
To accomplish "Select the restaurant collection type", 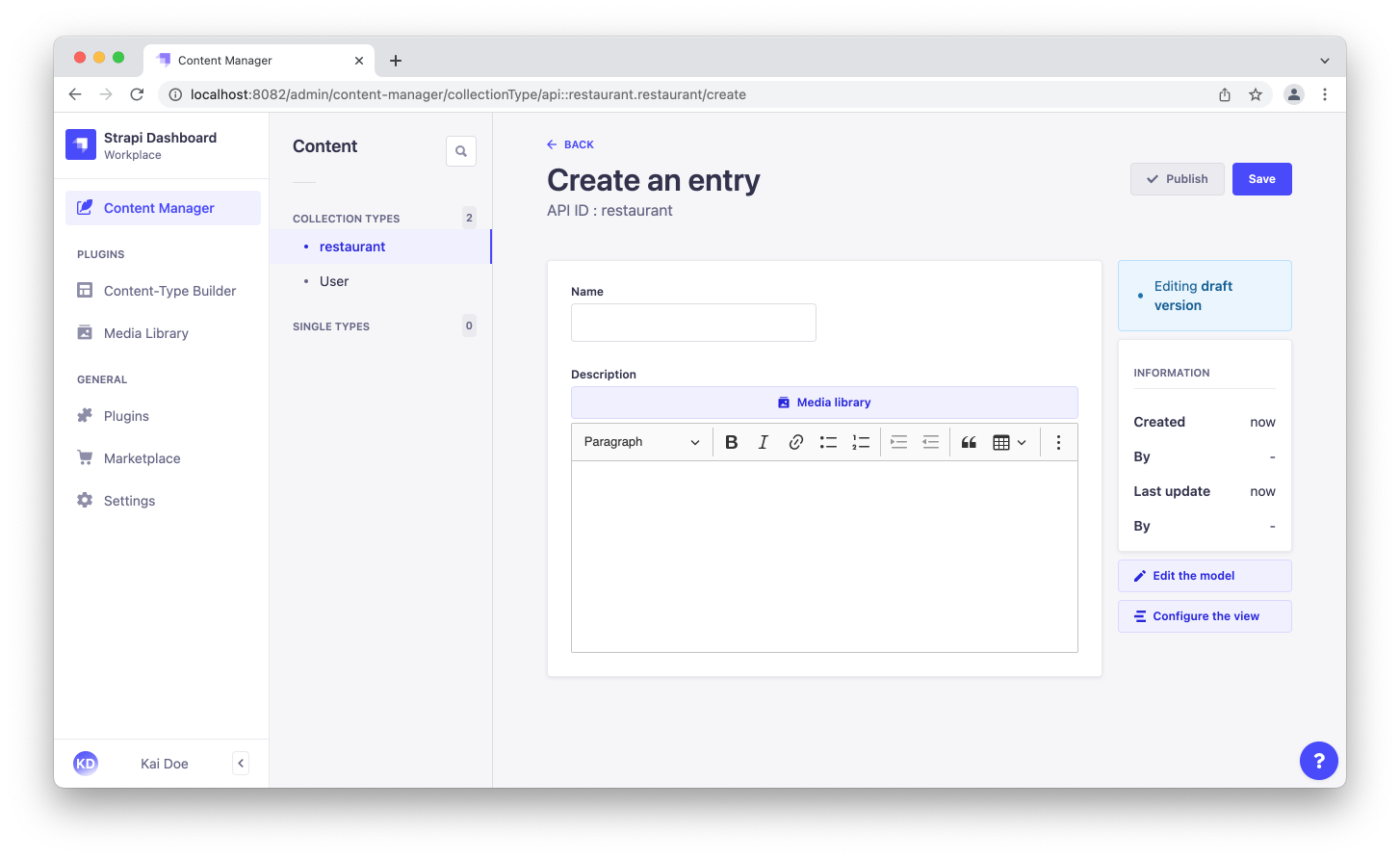I will (x=351, y=246).
